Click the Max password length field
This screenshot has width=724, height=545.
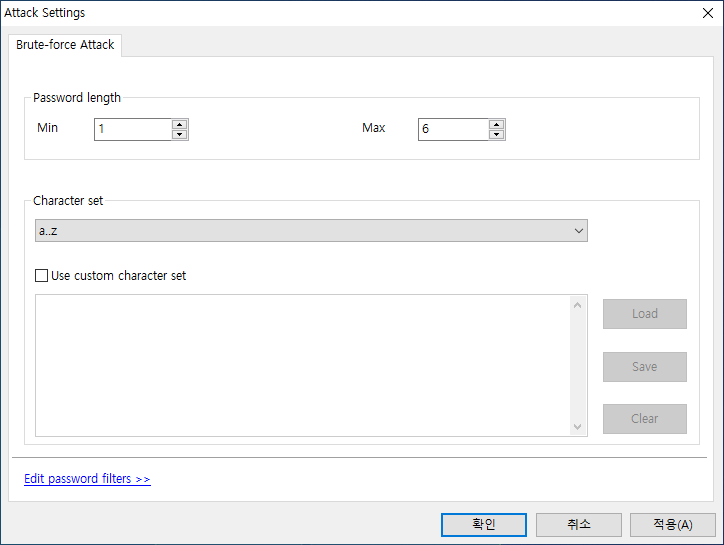(x=453, y=129)
